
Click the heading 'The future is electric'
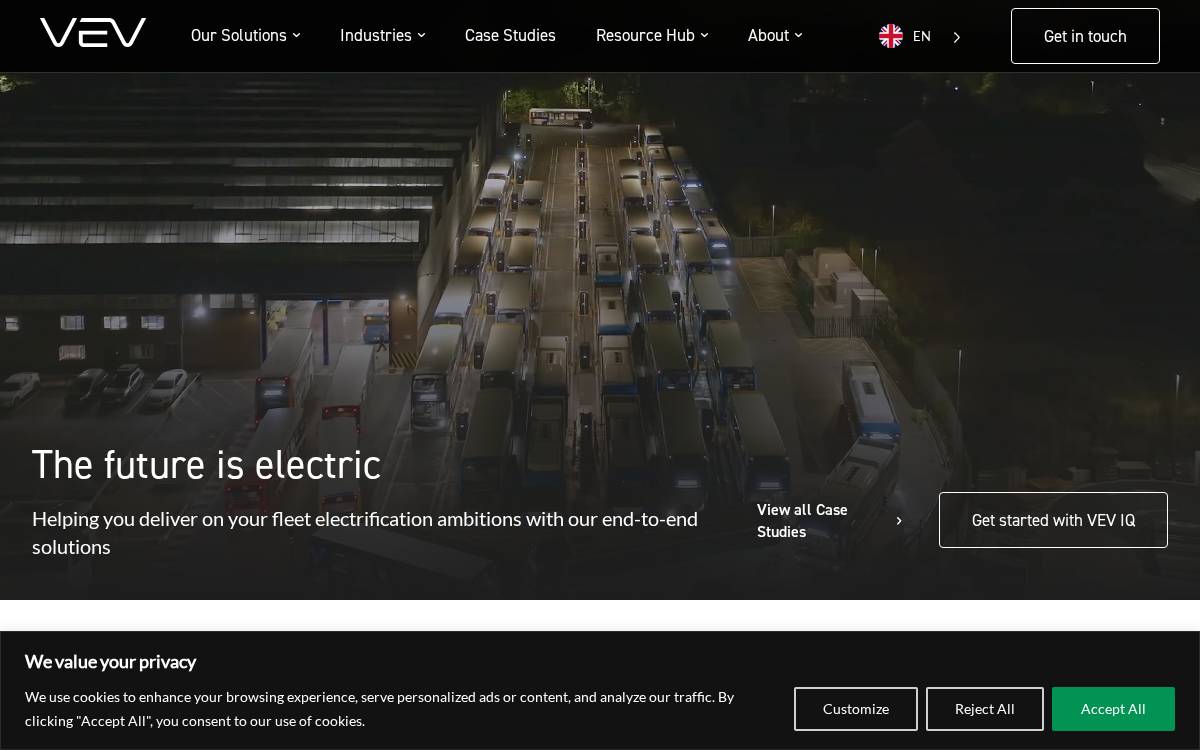pyautogui.click(x=206, y=465)
